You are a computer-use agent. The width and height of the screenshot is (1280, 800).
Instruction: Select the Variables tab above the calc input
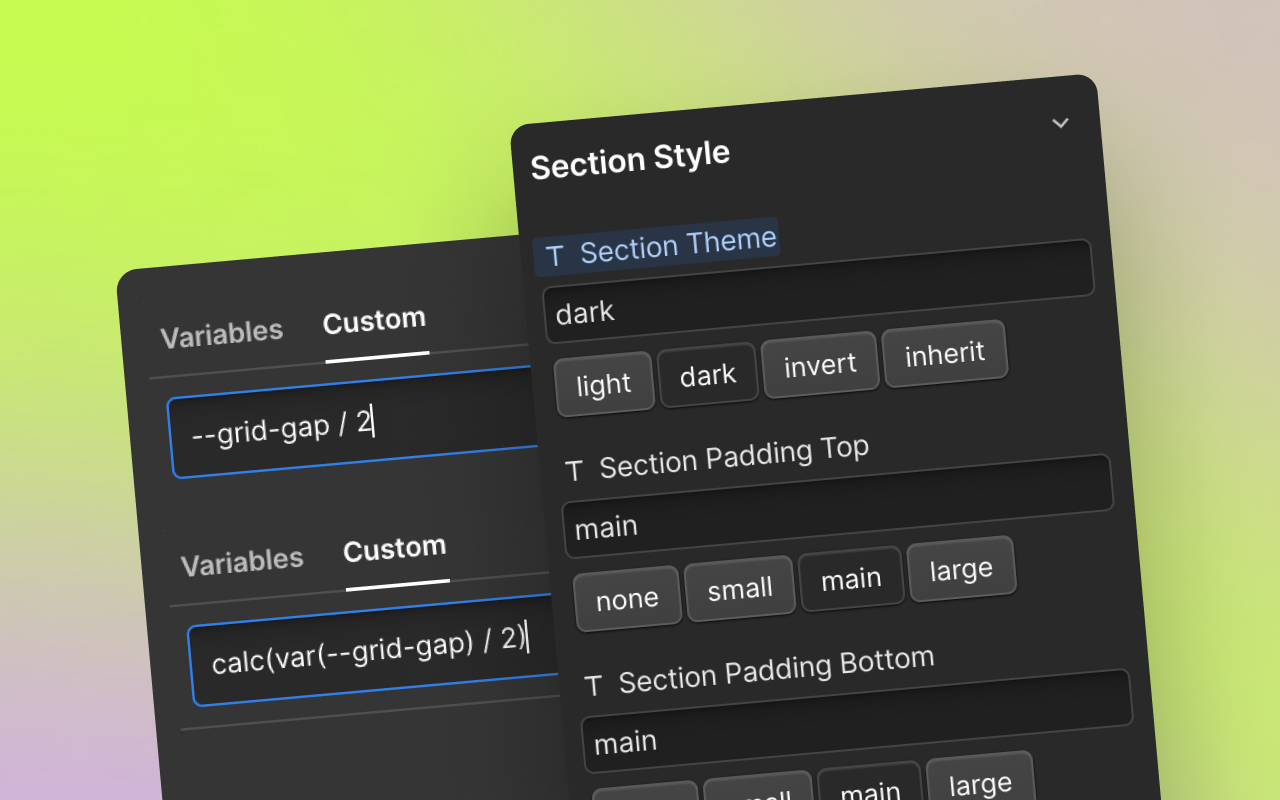(x=242, y=560)
